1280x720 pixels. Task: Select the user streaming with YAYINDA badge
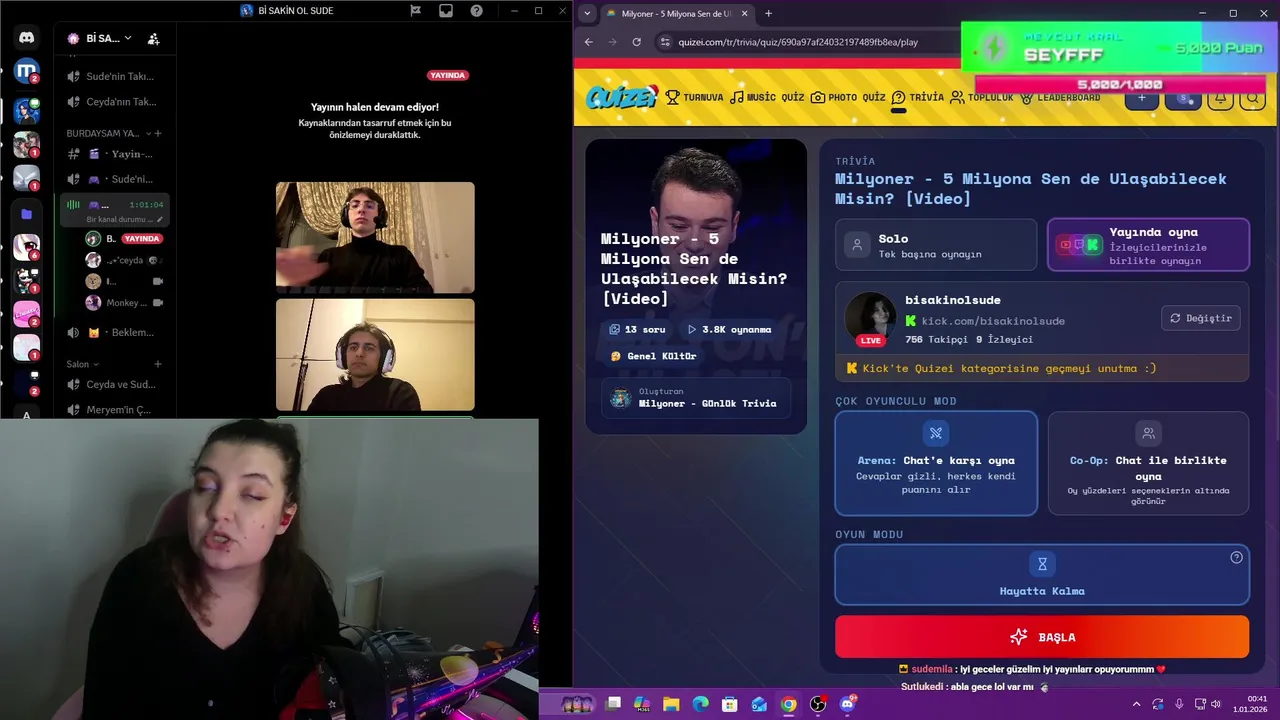[x=124, y=239]
